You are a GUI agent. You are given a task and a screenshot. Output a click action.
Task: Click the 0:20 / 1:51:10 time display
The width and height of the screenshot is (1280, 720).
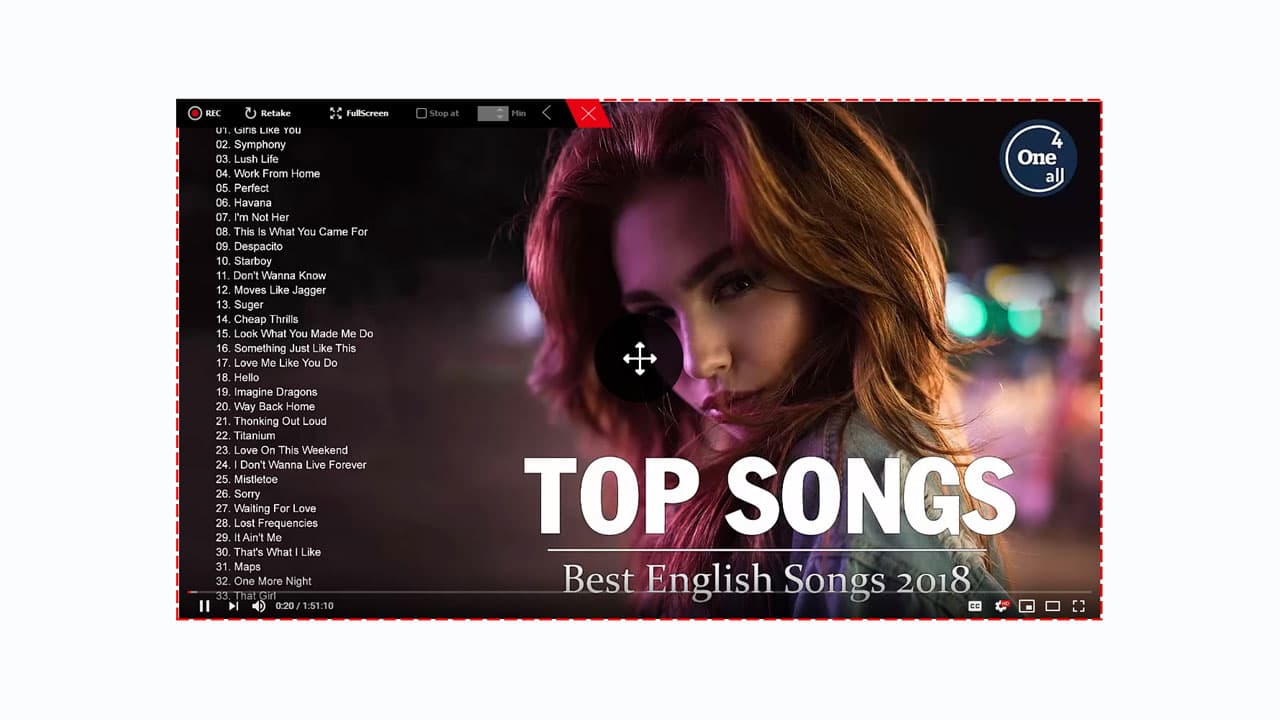(x=305, y=606)
